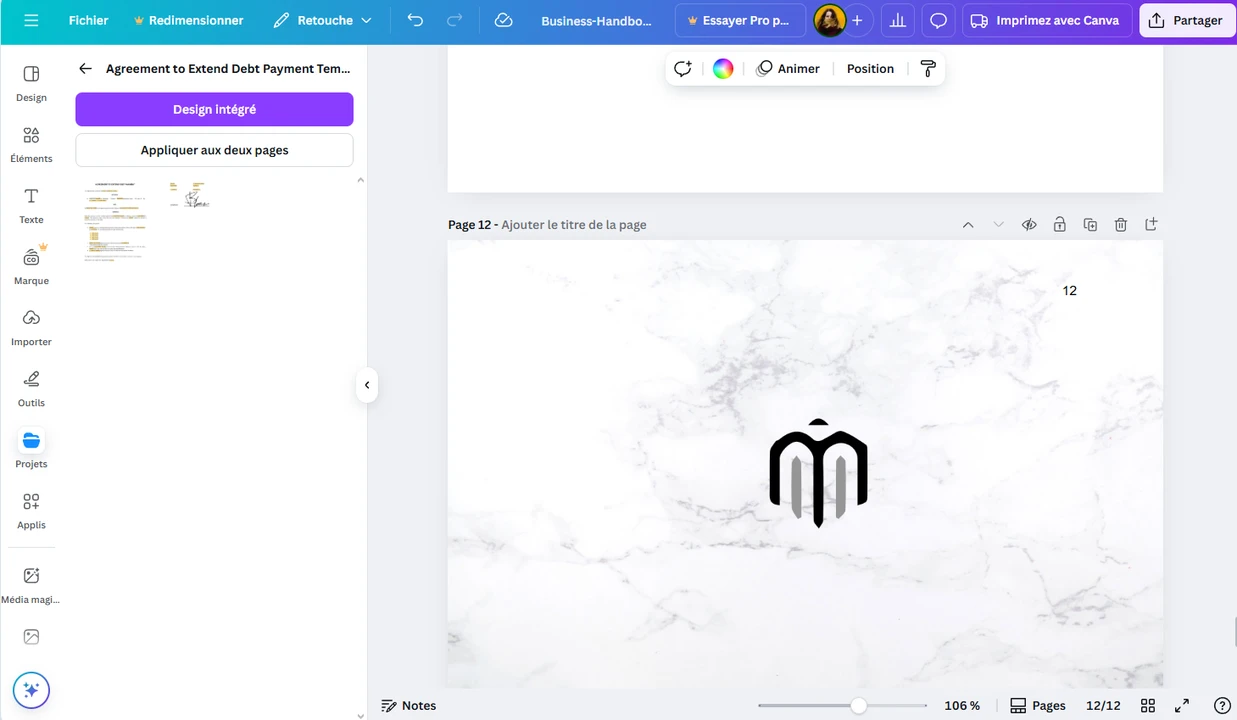Click the redo arrow
The width and height of the screenshot is (1237, 720).
pos(454,20)
